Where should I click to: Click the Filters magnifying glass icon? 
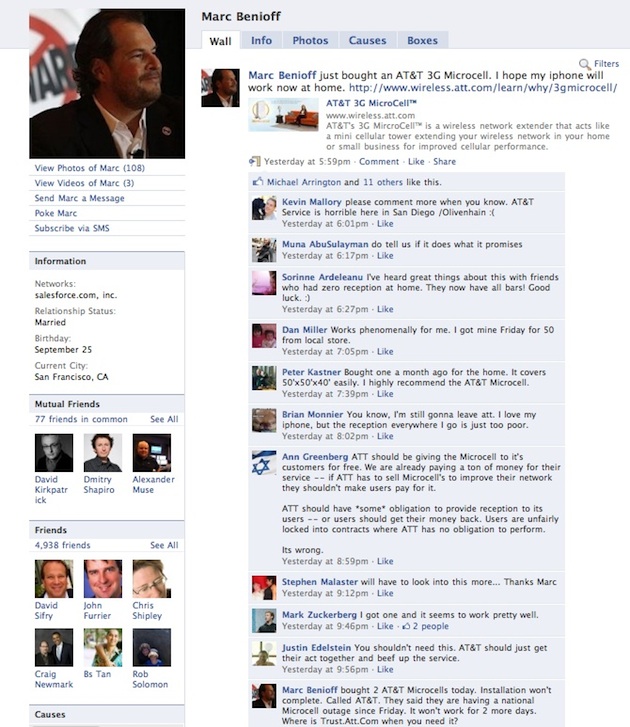pyautogui.click(x=585, y=64)
